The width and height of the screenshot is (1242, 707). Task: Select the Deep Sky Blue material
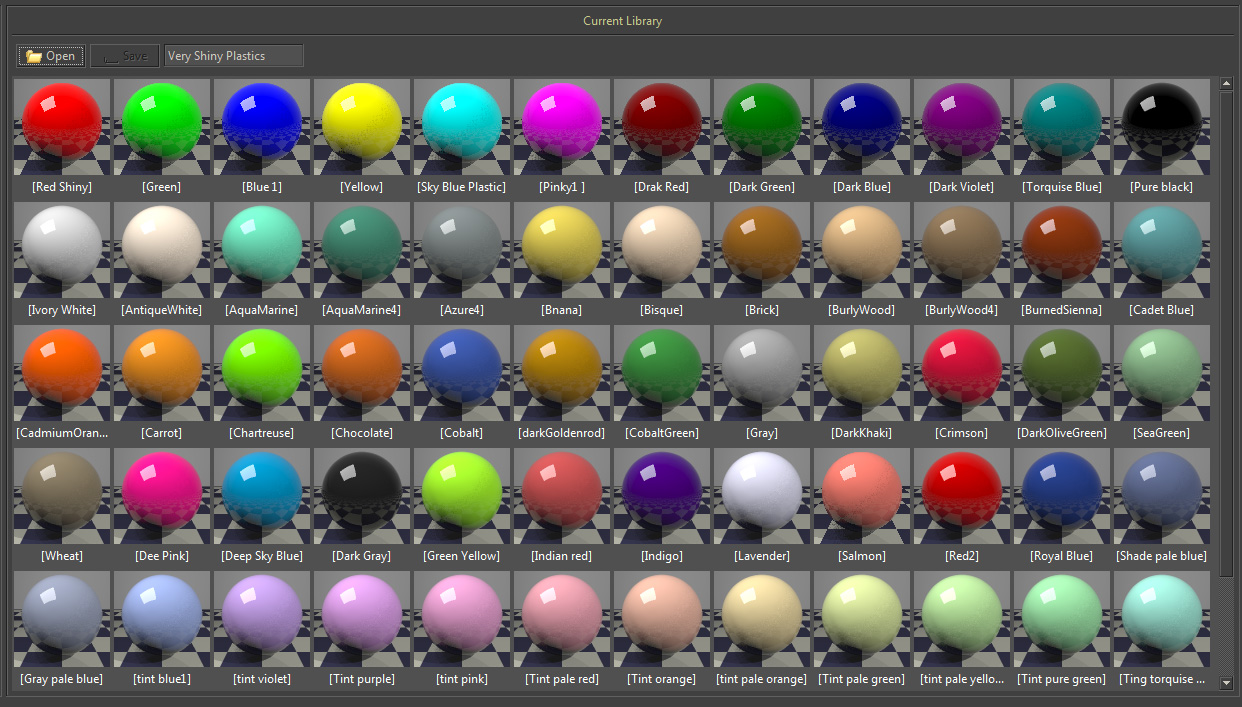coord(262,496)
